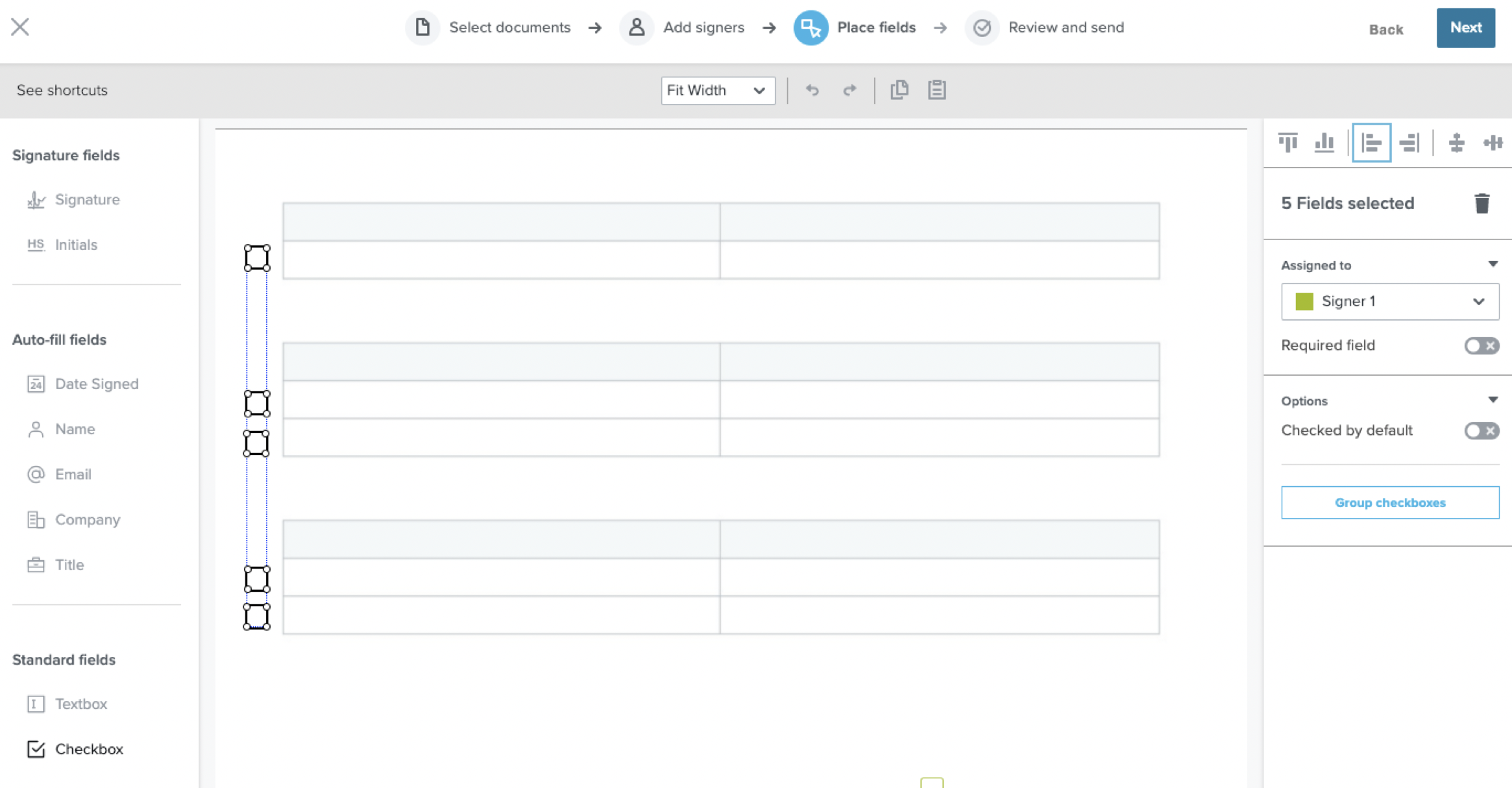Image resolution: width=1512 pixels, height=788 pixels.
Task: Go to Add signers step
Action: tap(703, 27)
